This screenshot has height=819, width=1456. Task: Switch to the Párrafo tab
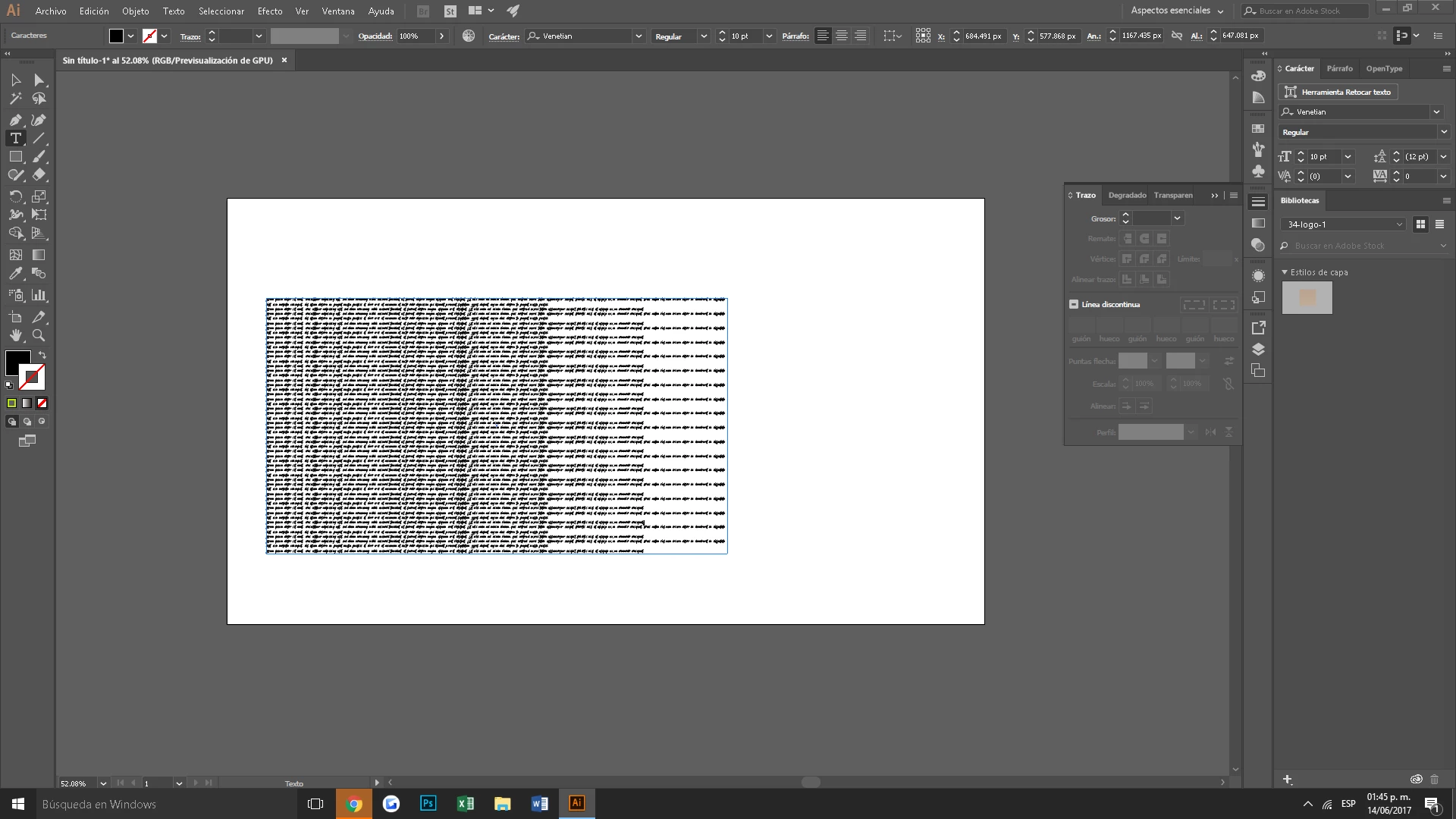pos(1339,68)
